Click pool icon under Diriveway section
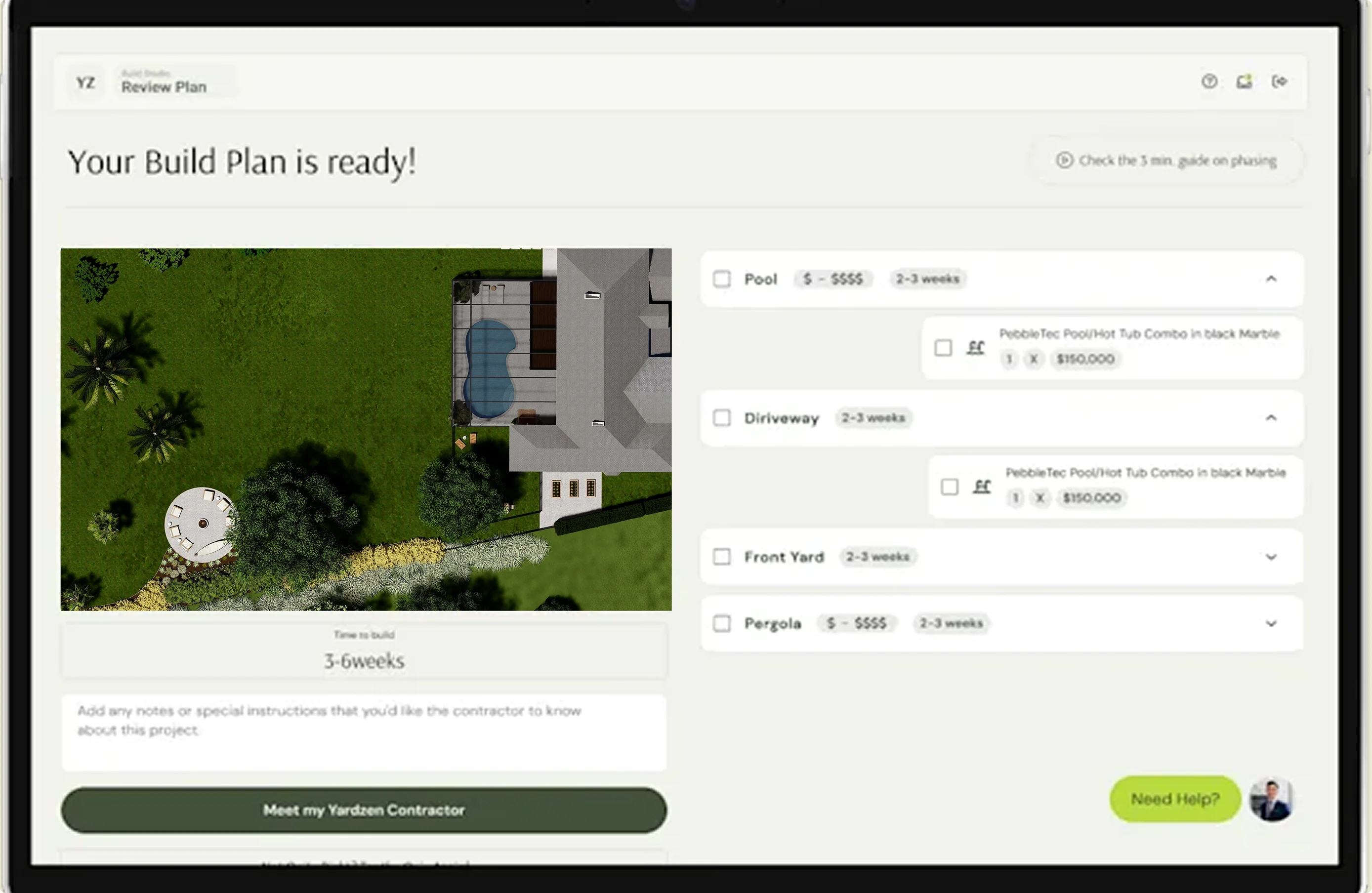Image resolution: width=1372 pixels, height=893 pixels. click(982, 486)
